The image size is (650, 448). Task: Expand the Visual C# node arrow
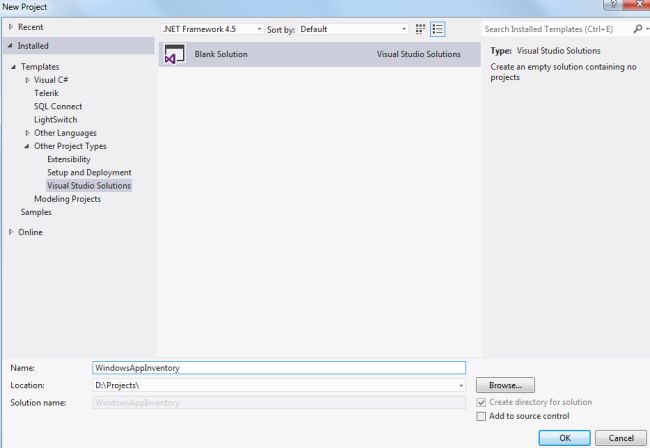(27, 80)
